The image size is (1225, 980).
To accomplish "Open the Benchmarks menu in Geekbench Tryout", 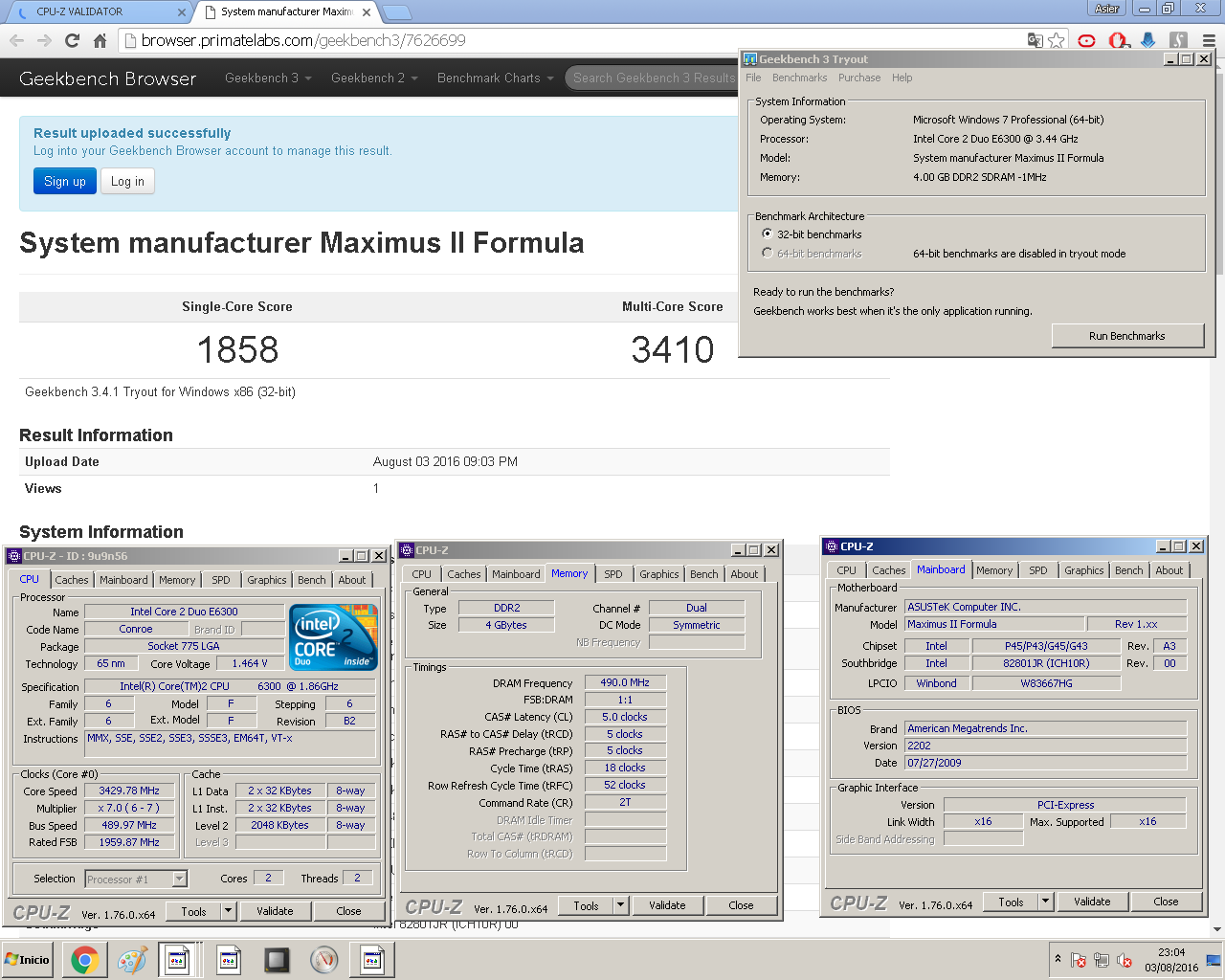I will 799,78.
